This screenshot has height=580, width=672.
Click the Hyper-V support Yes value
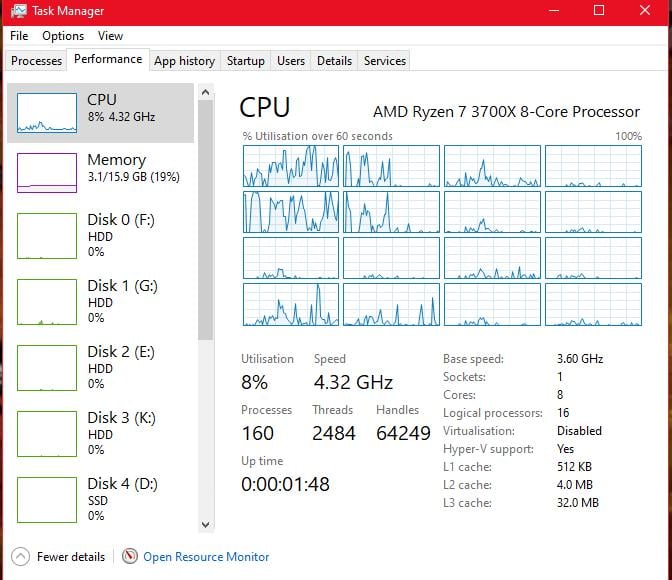pos(566,449)
